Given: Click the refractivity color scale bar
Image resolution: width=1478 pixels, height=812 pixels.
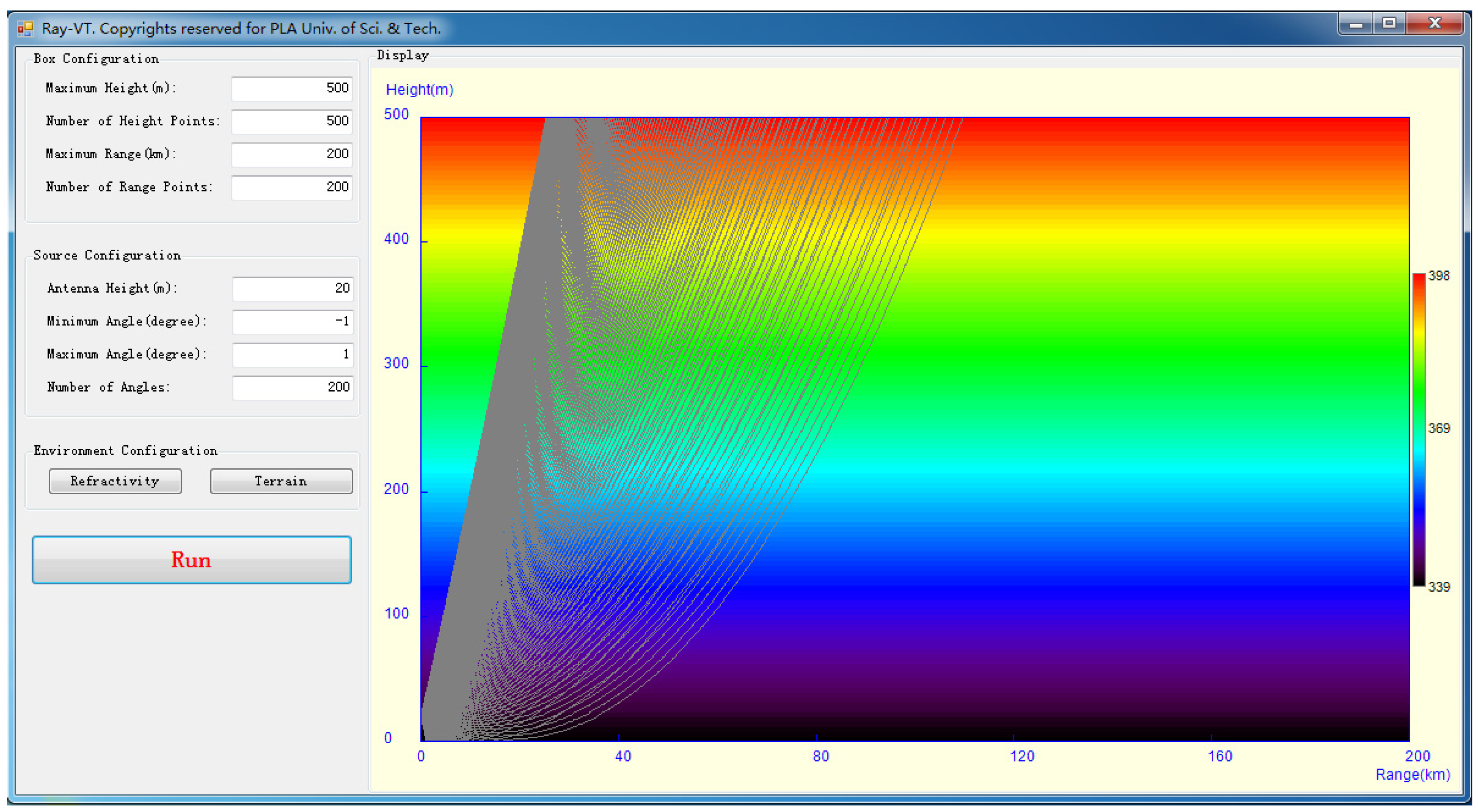Looking at the screenshot, I should [x=1419, y=430].
